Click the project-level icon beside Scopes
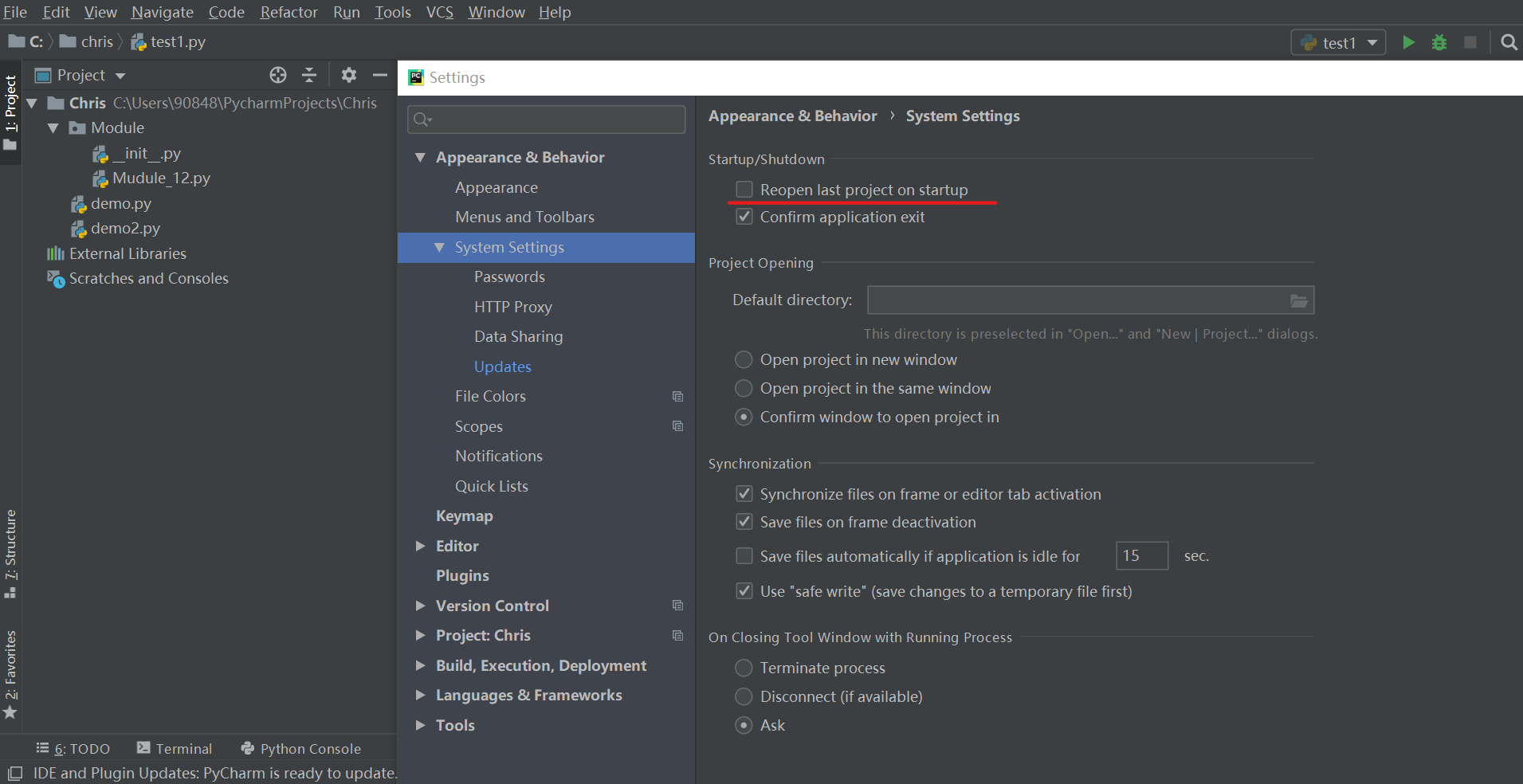Viewport: 1523px width, 784px height. pyautogui.click(x=677, y=426)
